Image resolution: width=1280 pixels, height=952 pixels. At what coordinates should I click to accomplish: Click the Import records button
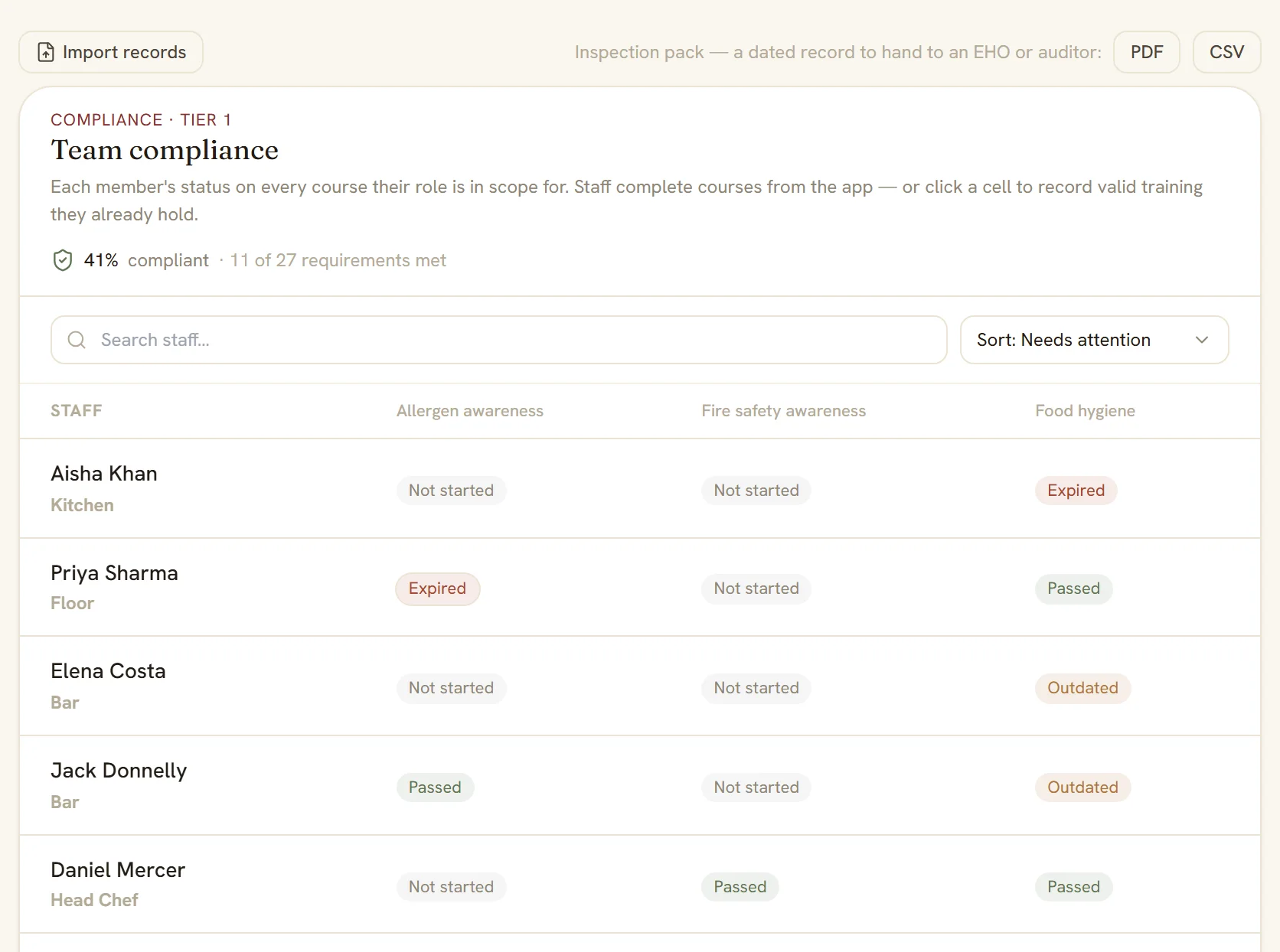111,52
